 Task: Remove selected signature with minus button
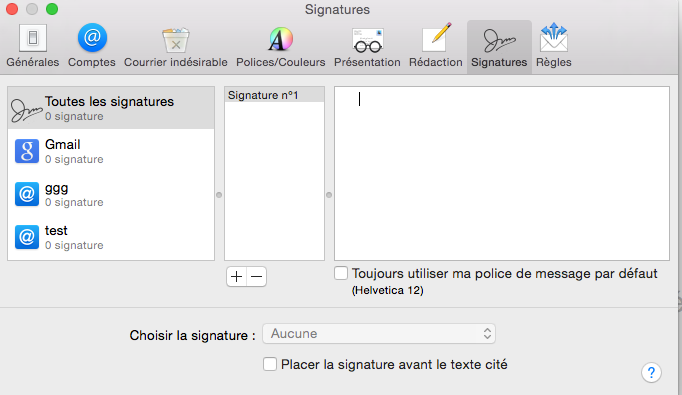point(257,277)
